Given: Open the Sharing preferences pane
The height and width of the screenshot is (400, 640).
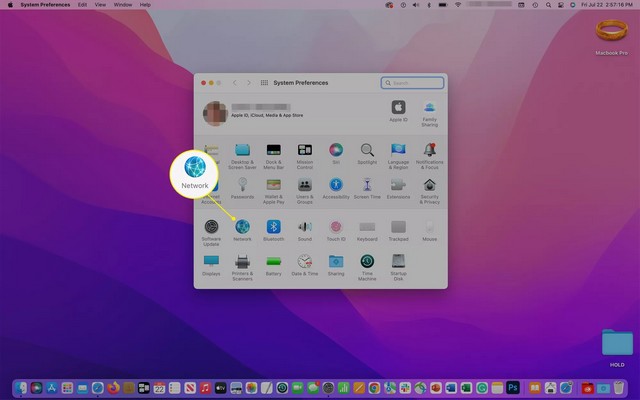Looking at the screenshot, I should 336,263.
